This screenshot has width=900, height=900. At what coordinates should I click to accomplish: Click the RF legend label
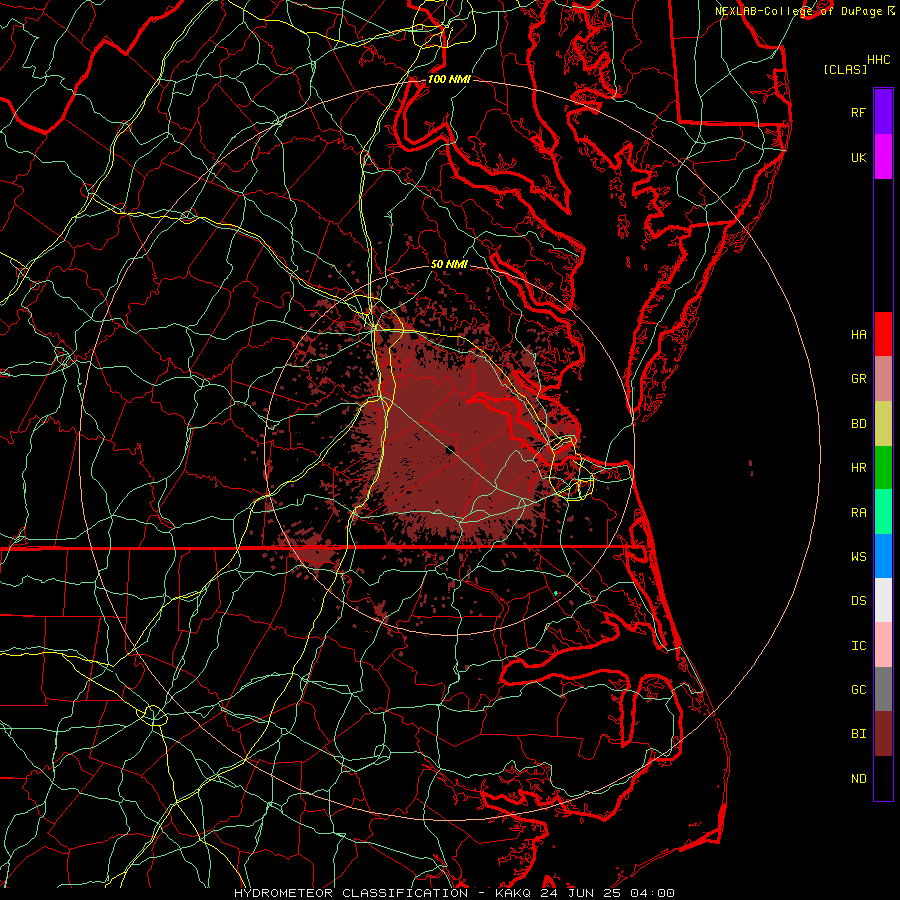[x=858, y=112]
